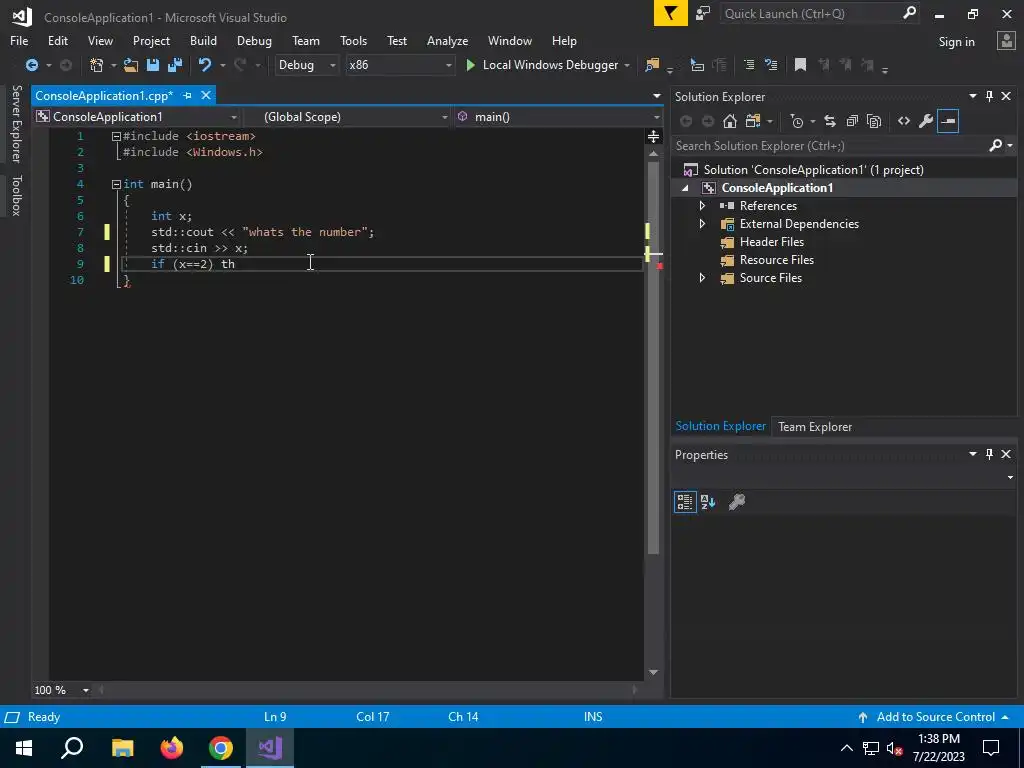
Task: Toggle a bookmark with the bookmark icon
Action: pyautogui.click(x=800, y=65)
